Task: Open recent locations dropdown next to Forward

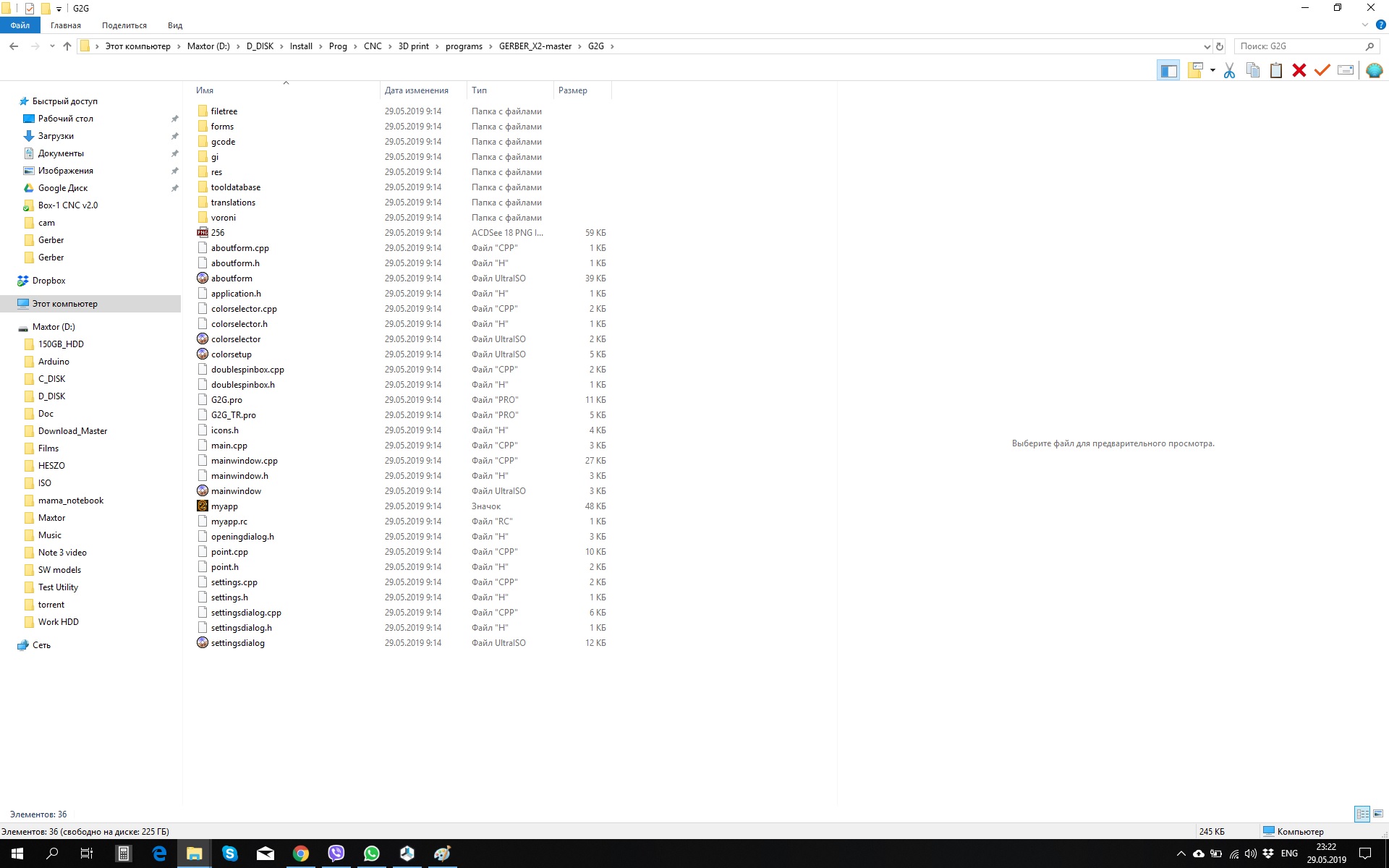Action: (x=52, y=46)
